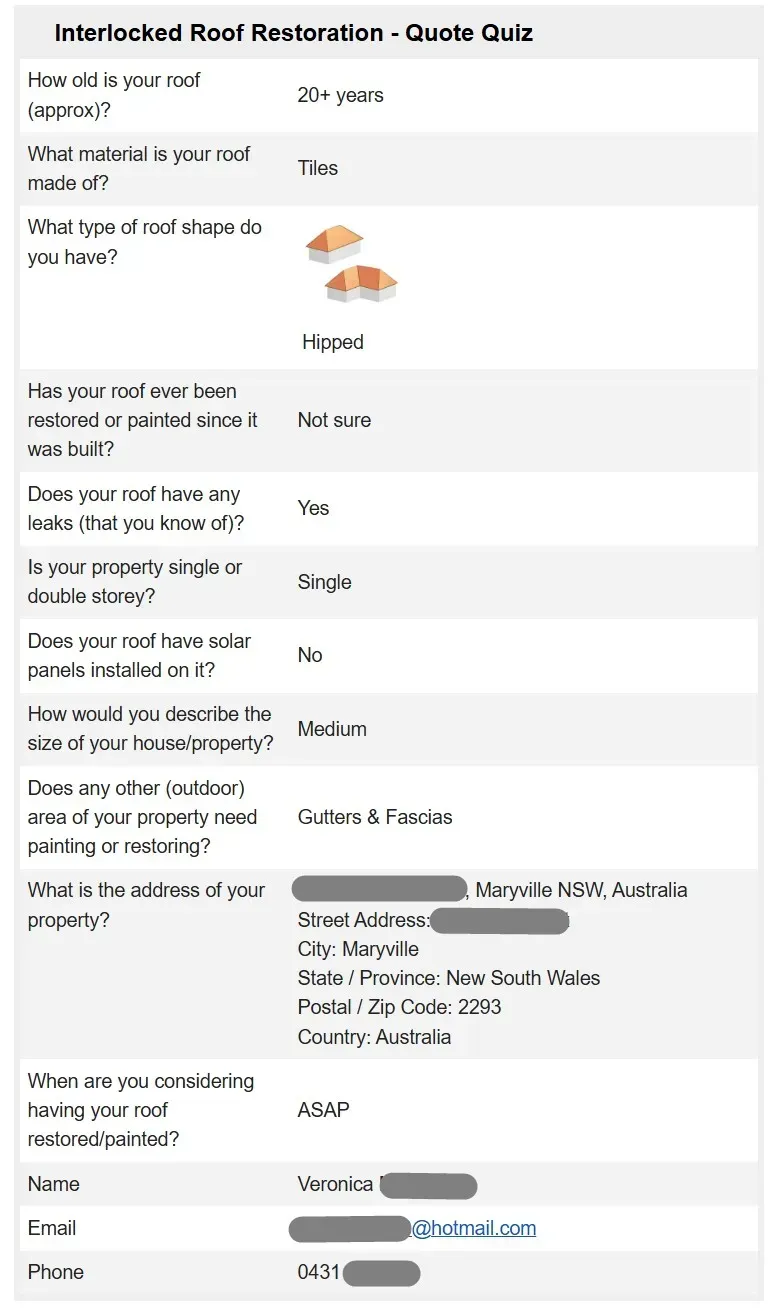Click the 'City: Maryville' line

pyautogui.click(x=358, y=949)
